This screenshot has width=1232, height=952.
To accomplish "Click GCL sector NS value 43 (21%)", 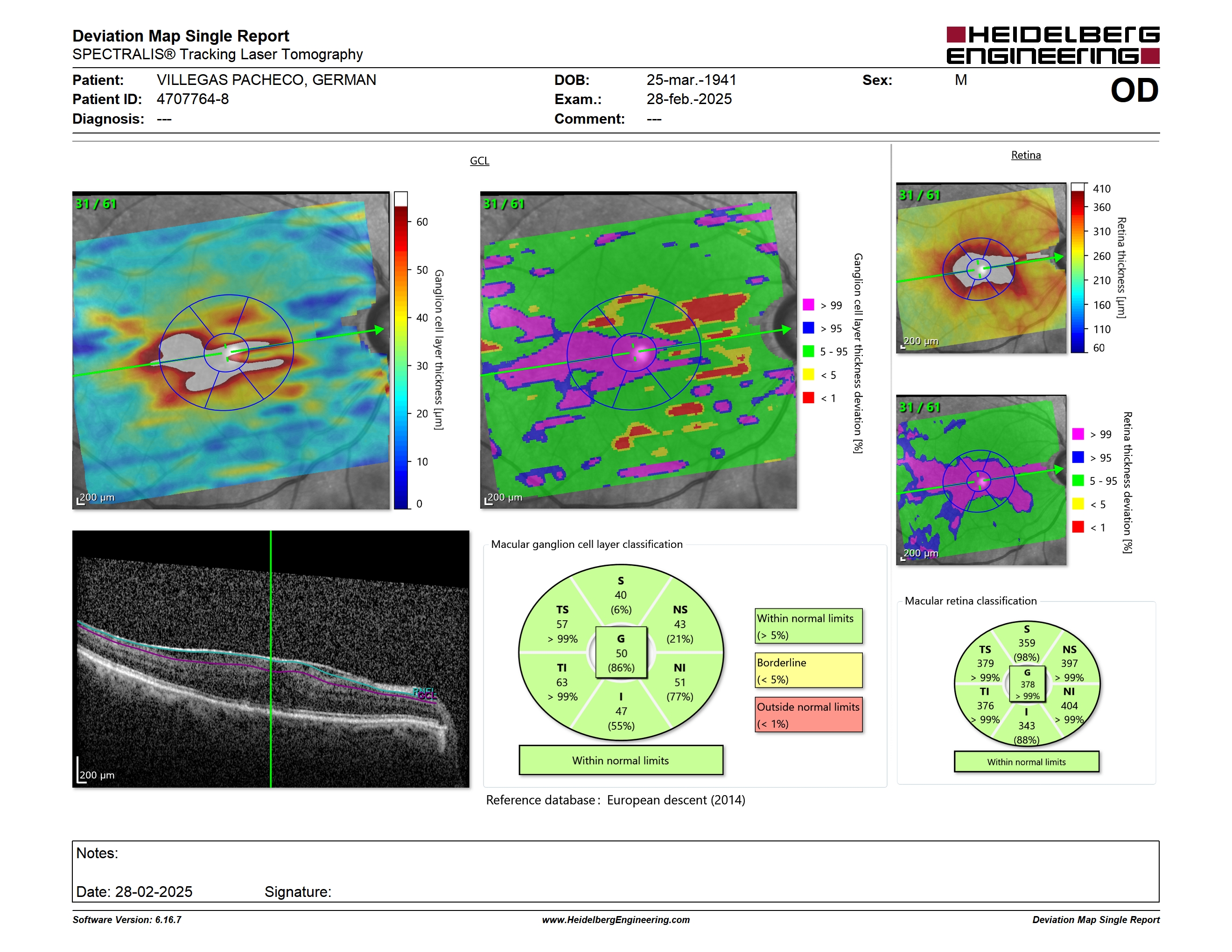I will [680, 632].
